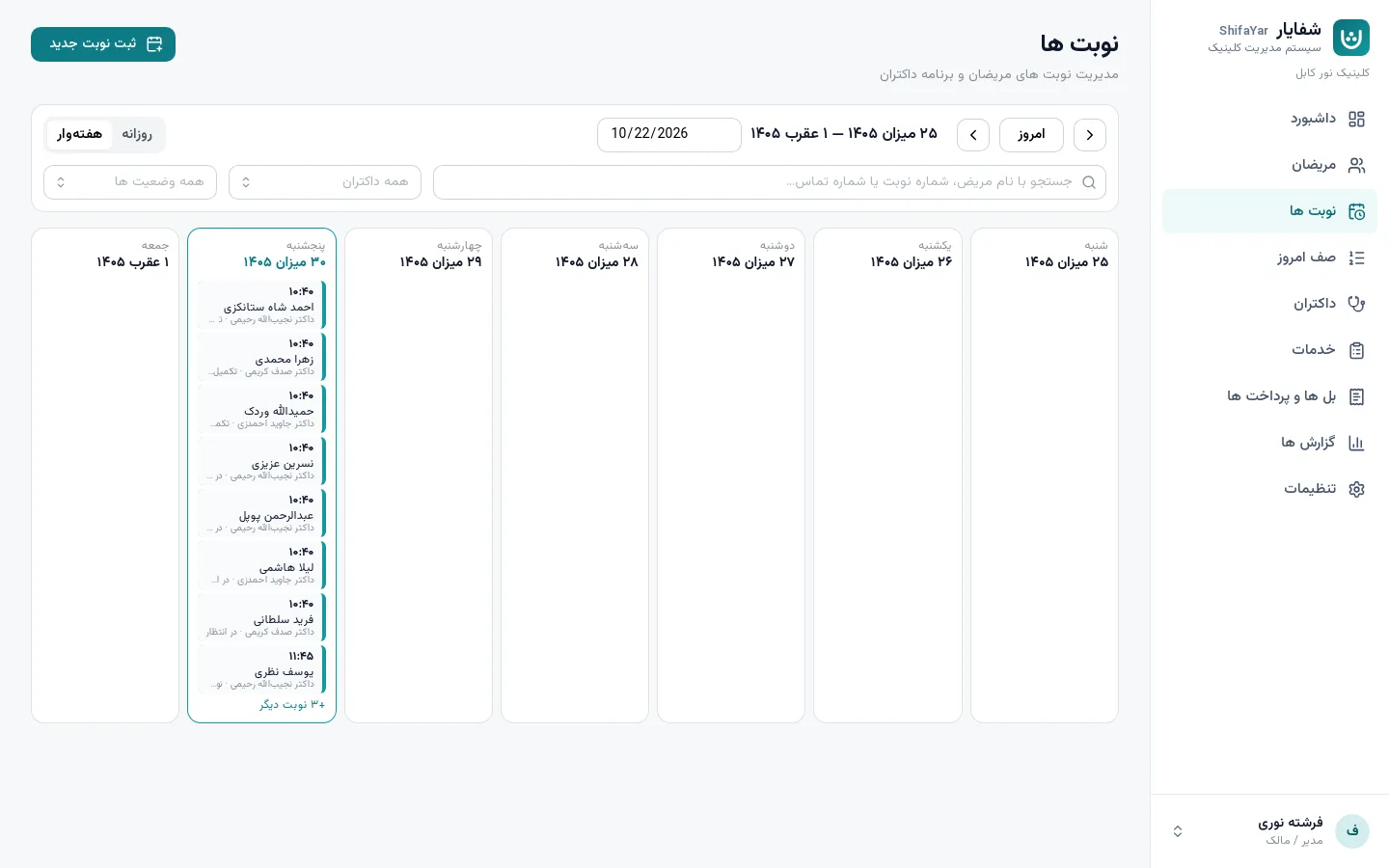The image size is (1389, 868).
Task: Click the امروز today button
Action: click(1031, 135)
